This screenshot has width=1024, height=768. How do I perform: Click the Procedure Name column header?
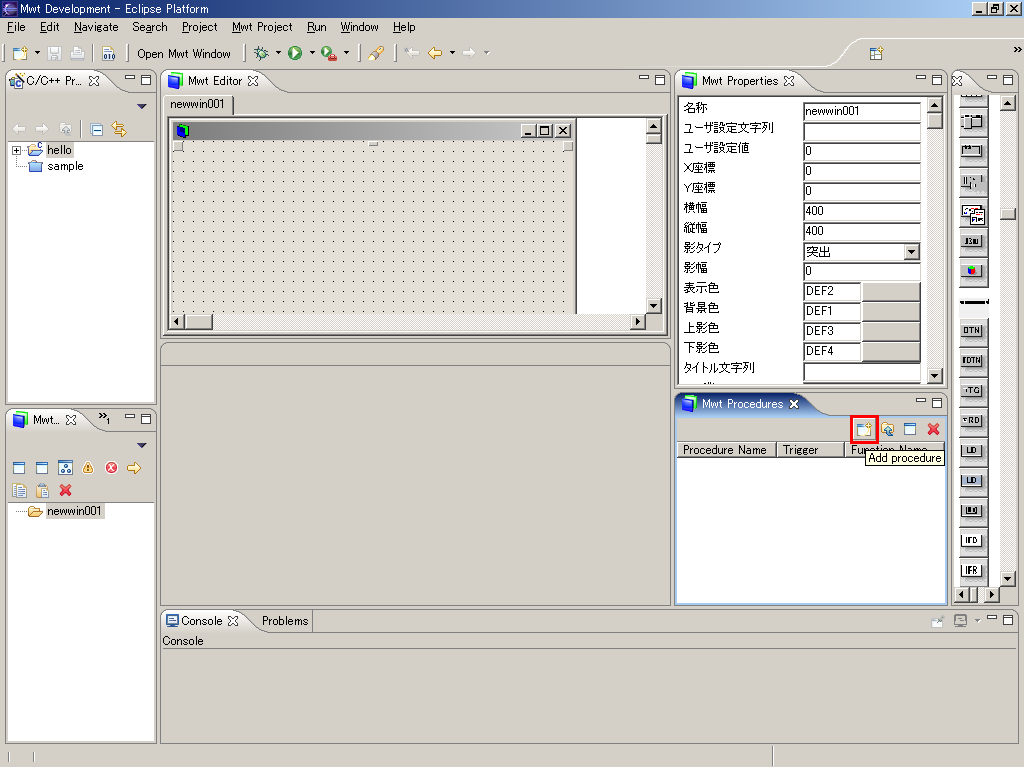[x=725, y=449]
